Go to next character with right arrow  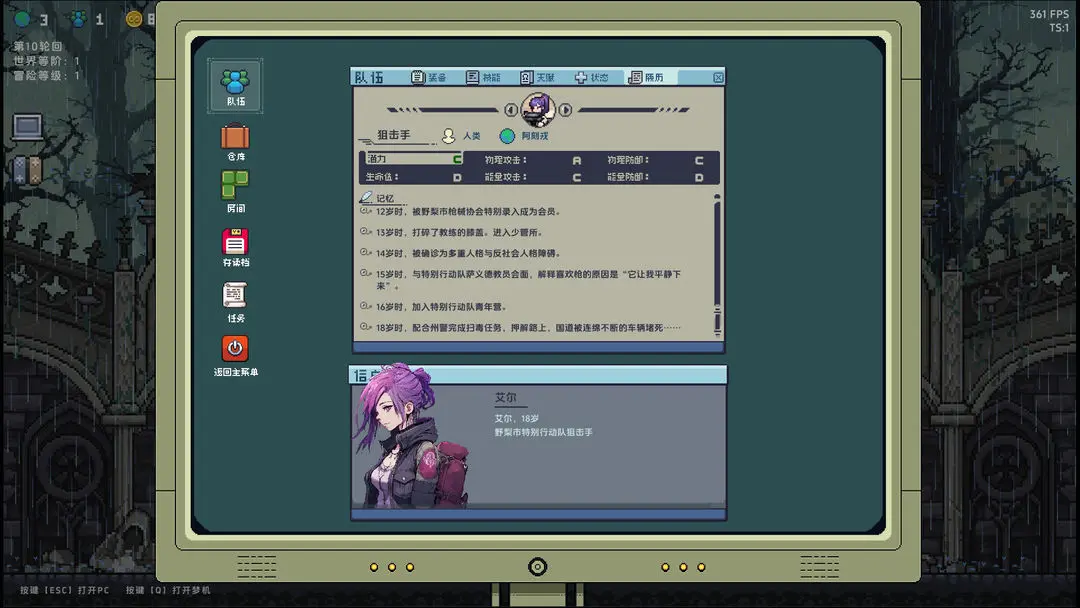[x=565, y=109]
